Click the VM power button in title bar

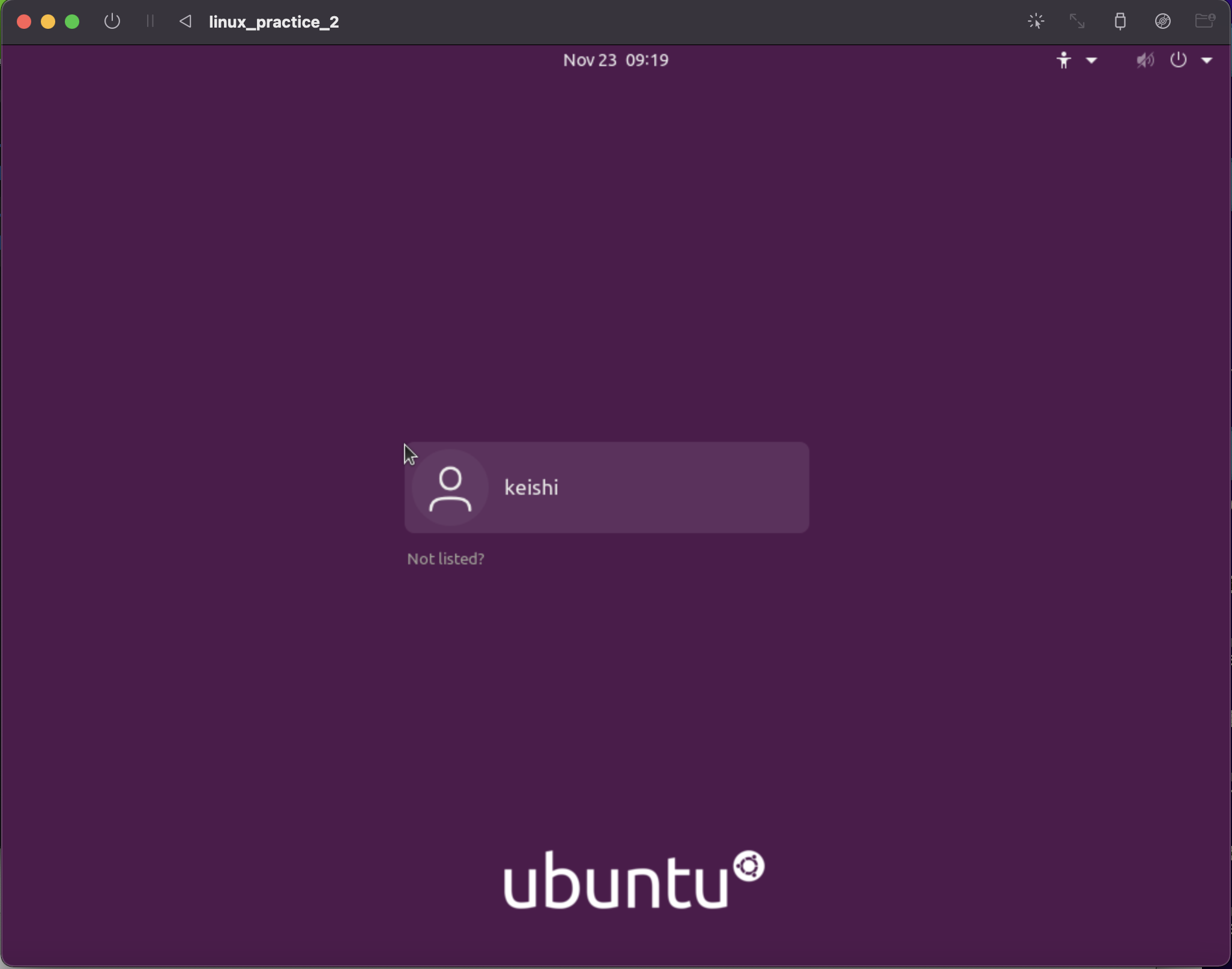(x=112, y=22)
